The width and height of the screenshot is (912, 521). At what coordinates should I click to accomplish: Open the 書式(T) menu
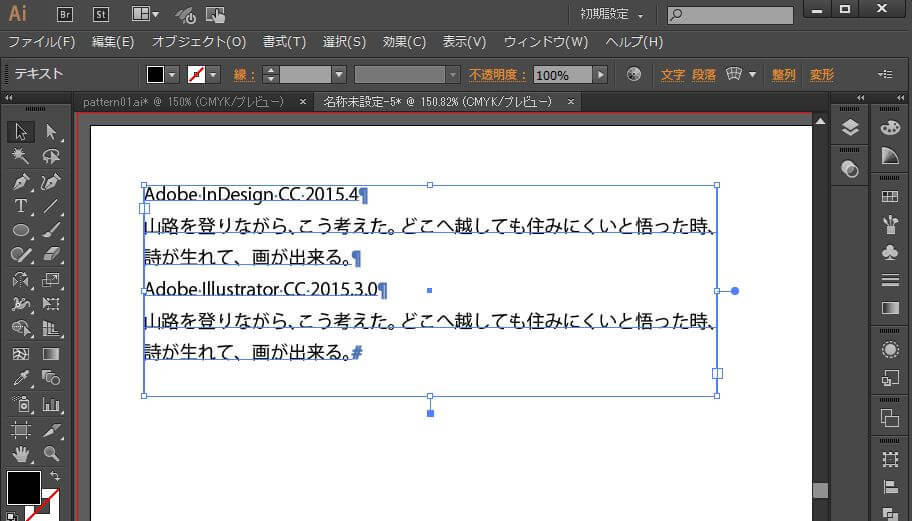click(x=284, y=42)
